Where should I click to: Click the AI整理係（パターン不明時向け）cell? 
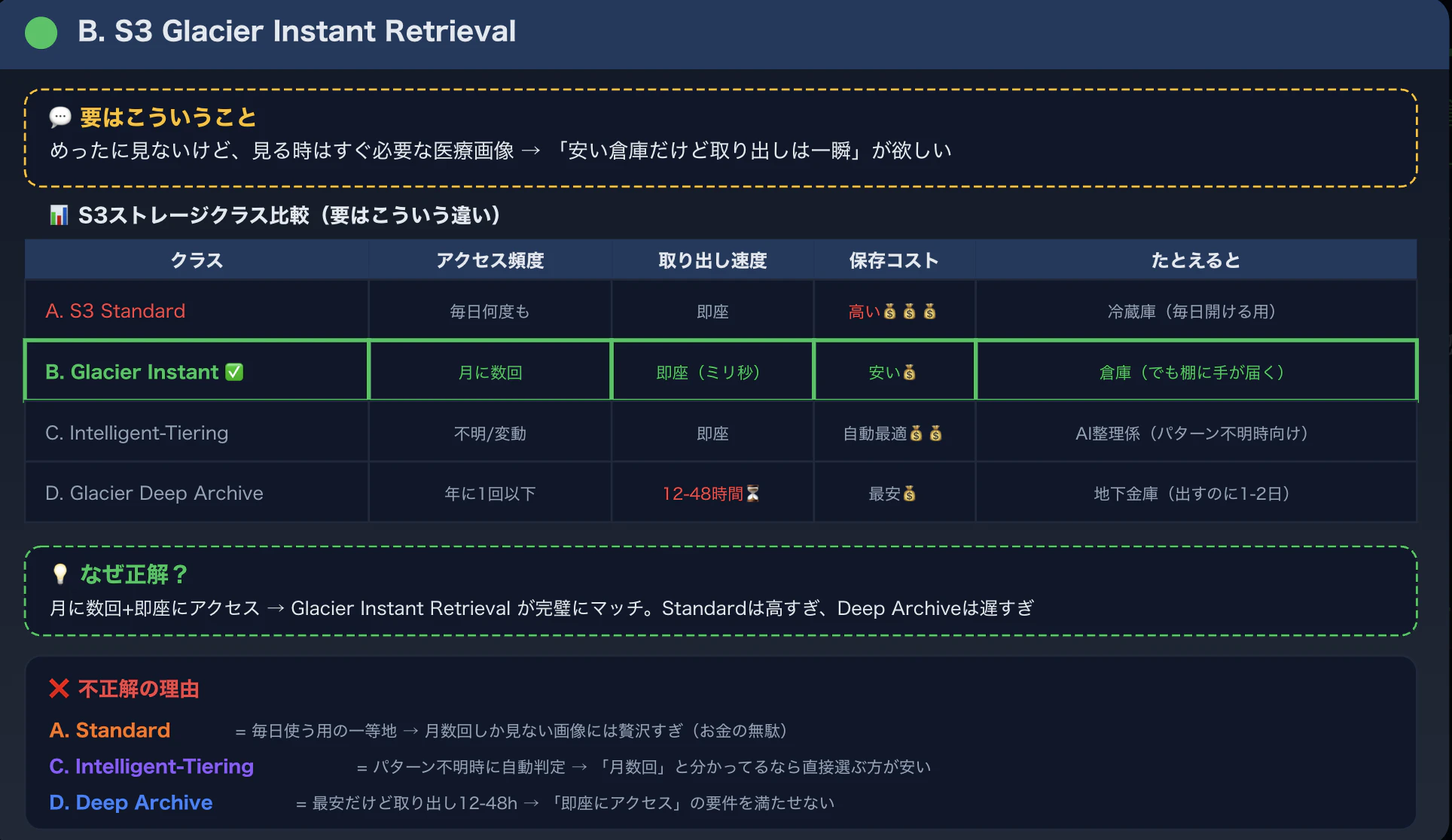(x=1196, y=433)
